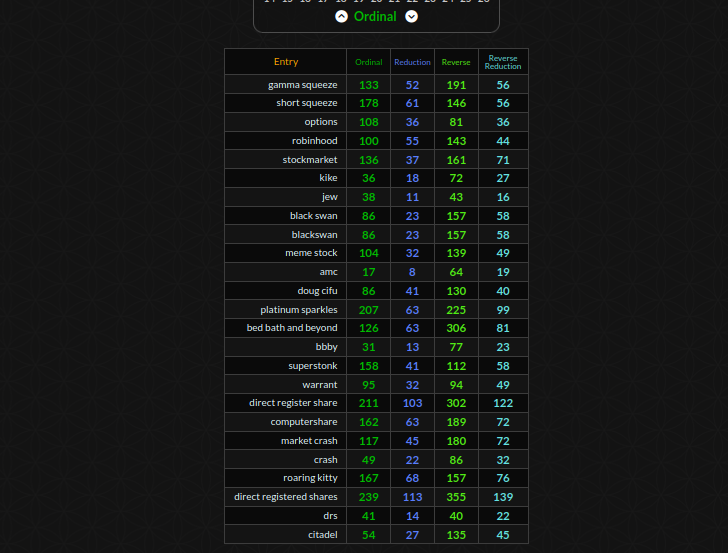Select the 'short squeeze' entry

307,103
